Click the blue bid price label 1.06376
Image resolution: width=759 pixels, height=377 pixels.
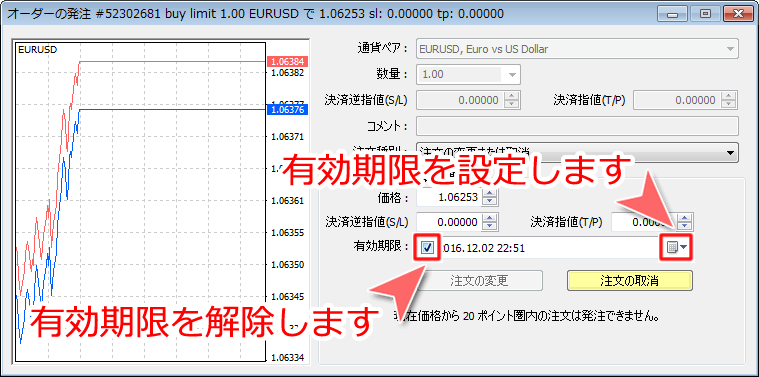click(x=288, y=110)
